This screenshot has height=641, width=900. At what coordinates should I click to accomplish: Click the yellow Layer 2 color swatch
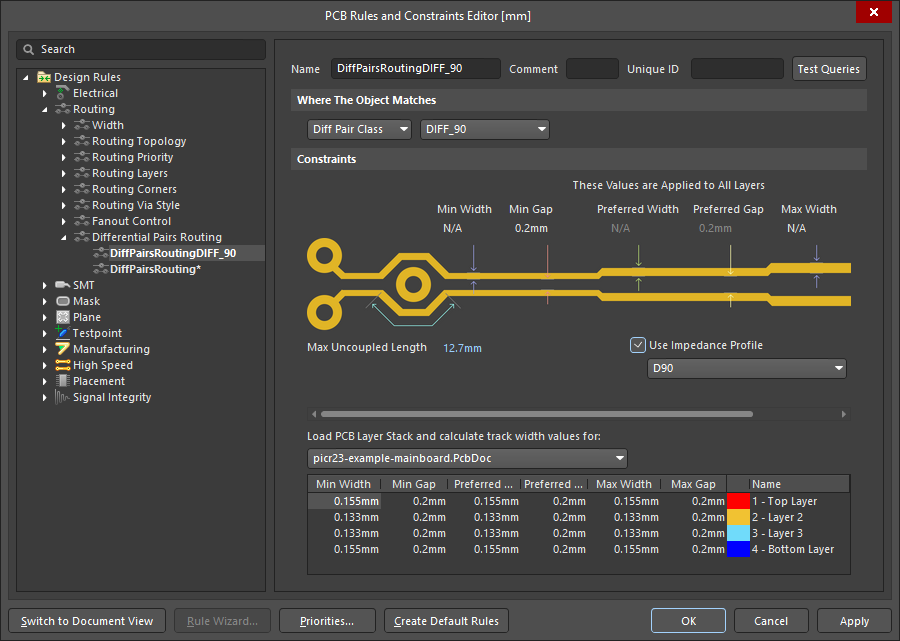(x=738, y=517)
